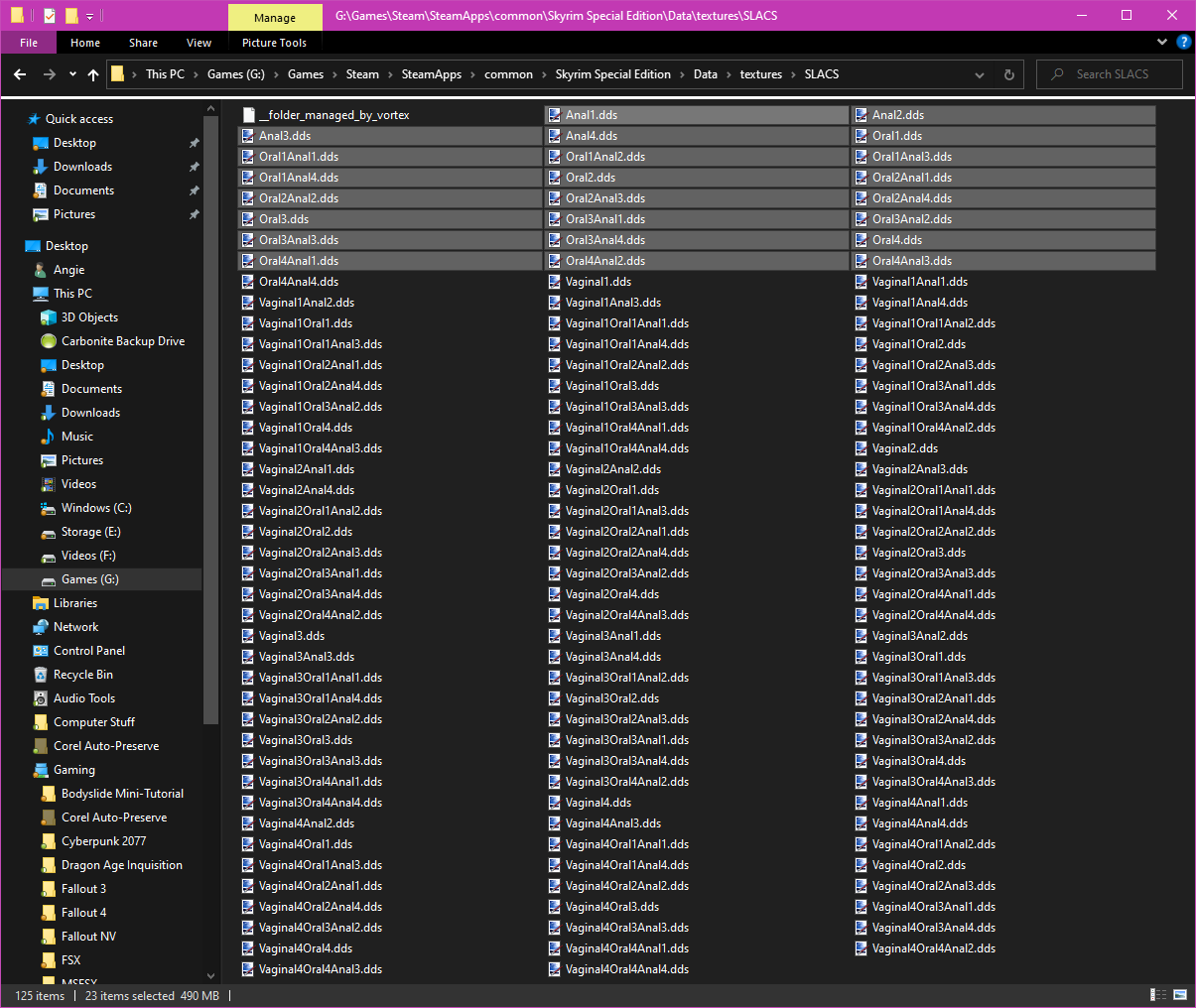Switch to the Home ribbon tab
This screenshot has width=1196, height=1008.
(x=85, y=43)
